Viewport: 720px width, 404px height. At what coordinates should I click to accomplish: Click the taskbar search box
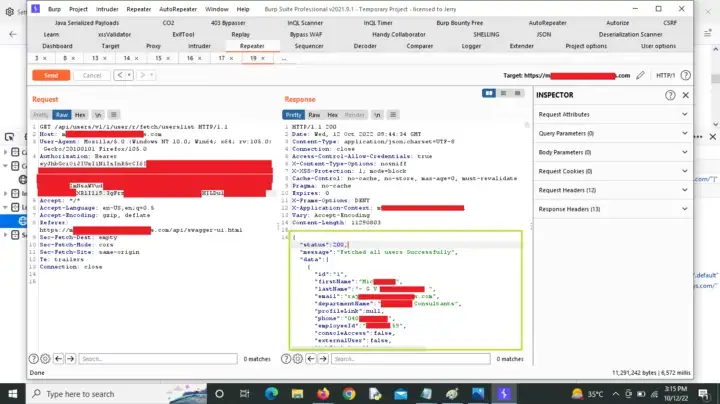click(x=117, y=393)
